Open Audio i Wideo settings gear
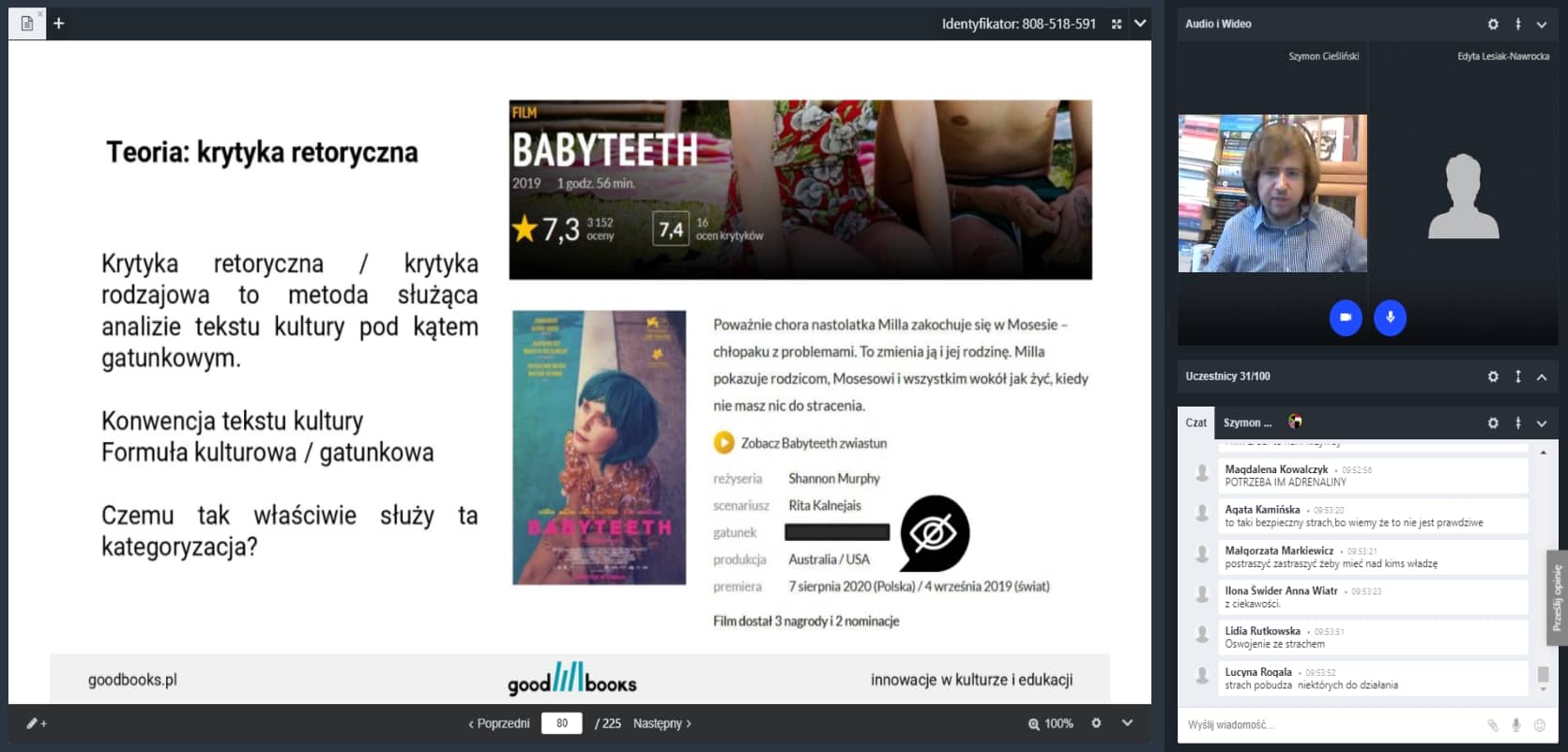1568x752 pixels. tap(1493, 24)
